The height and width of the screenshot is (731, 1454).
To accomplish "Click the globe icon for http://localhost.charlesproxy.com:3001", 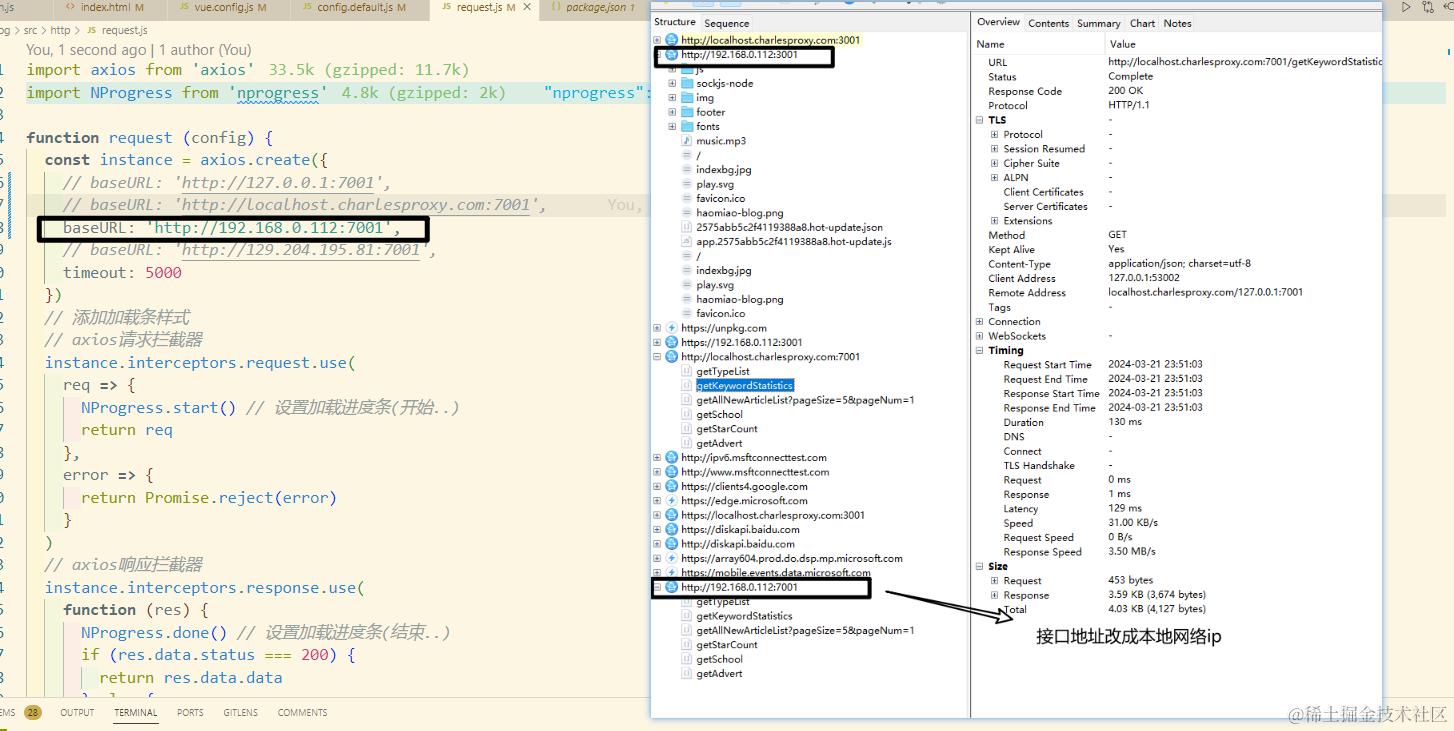I will point(671,40).
